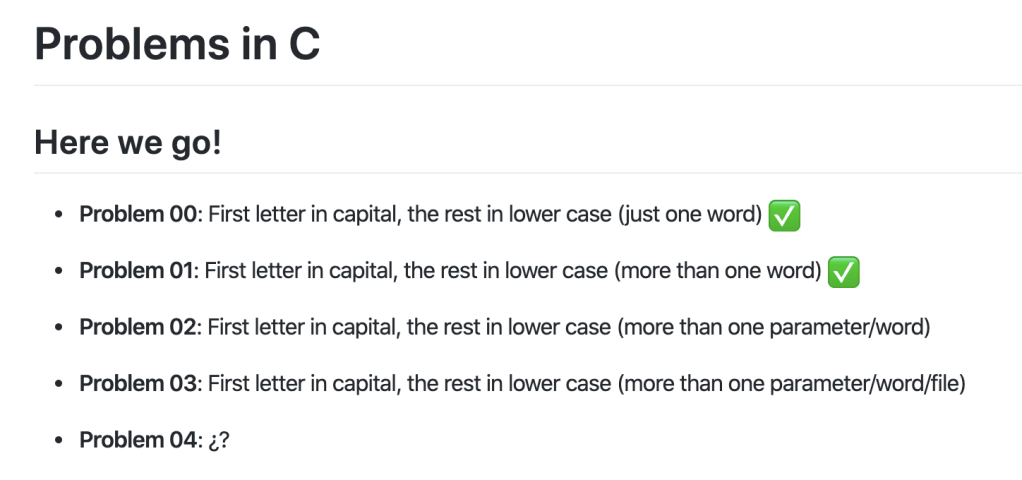Click the bullet point before Problem 03
The height and width of the screenshot is (480, 1022).
(x=61, y=383)
